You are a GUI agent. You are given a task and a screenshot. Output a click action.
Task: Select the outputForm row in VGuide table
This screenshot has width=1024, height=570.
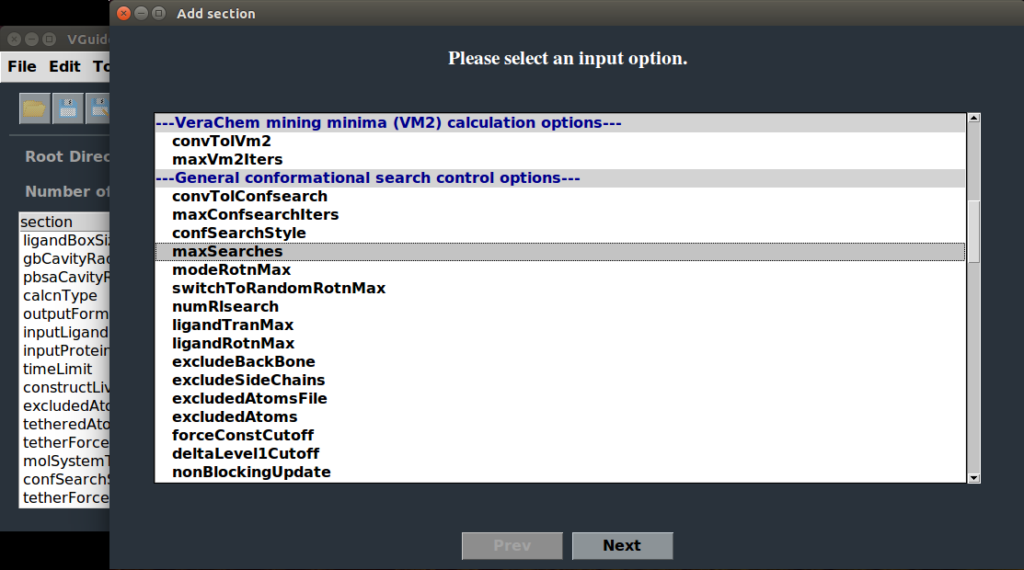(65, 313)
